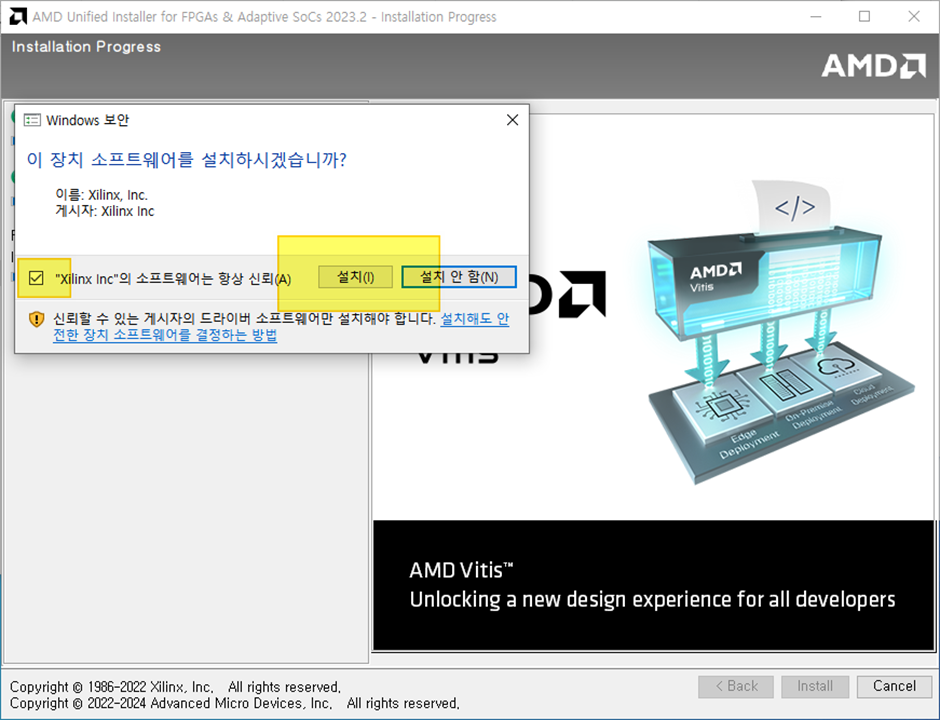The width and height of the screenshot is (940, 720).
Task: Click the AMD icon in title bar
Action: pos(18,16)
